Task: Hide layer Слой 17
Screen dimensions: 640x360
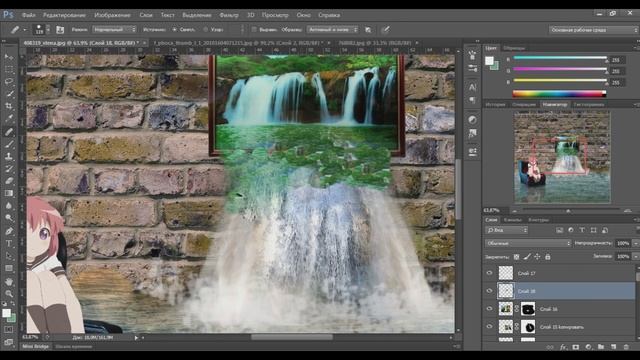Action: point(489,273)
